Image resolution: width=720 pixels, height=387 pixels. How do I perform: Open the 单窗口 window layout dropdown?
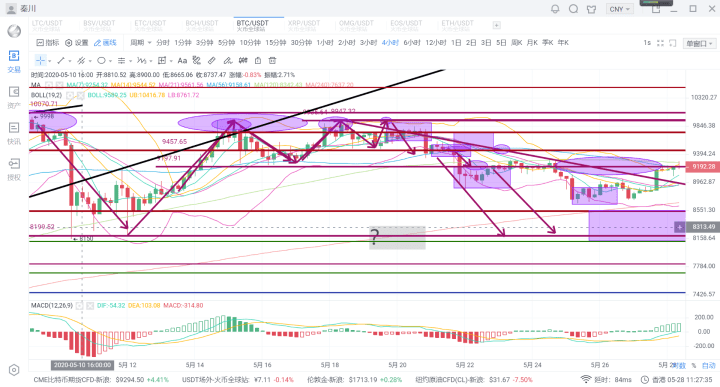(x=700, y=43)
